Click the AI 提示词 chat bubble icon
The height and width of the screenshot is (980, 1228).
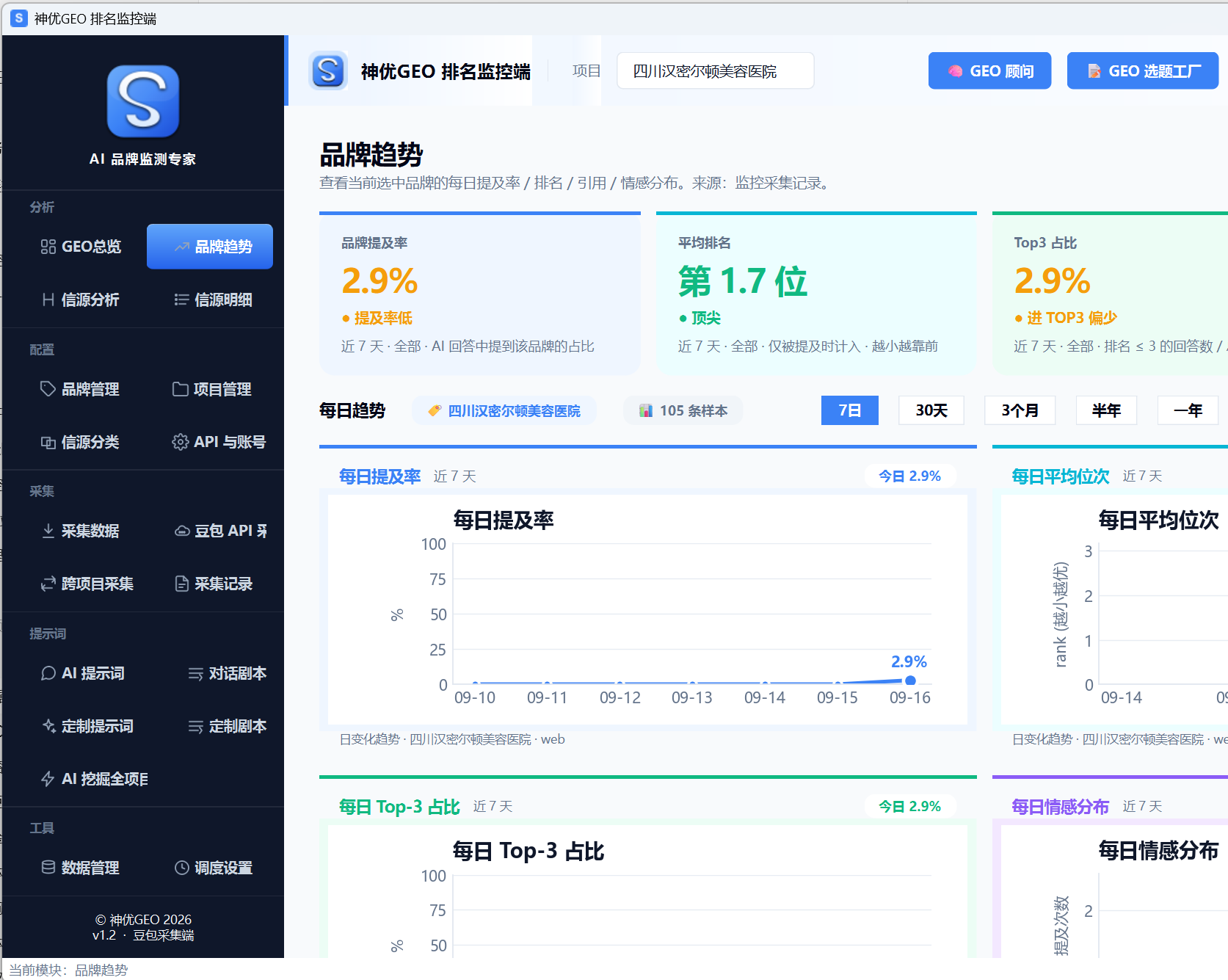click(48, 673)
